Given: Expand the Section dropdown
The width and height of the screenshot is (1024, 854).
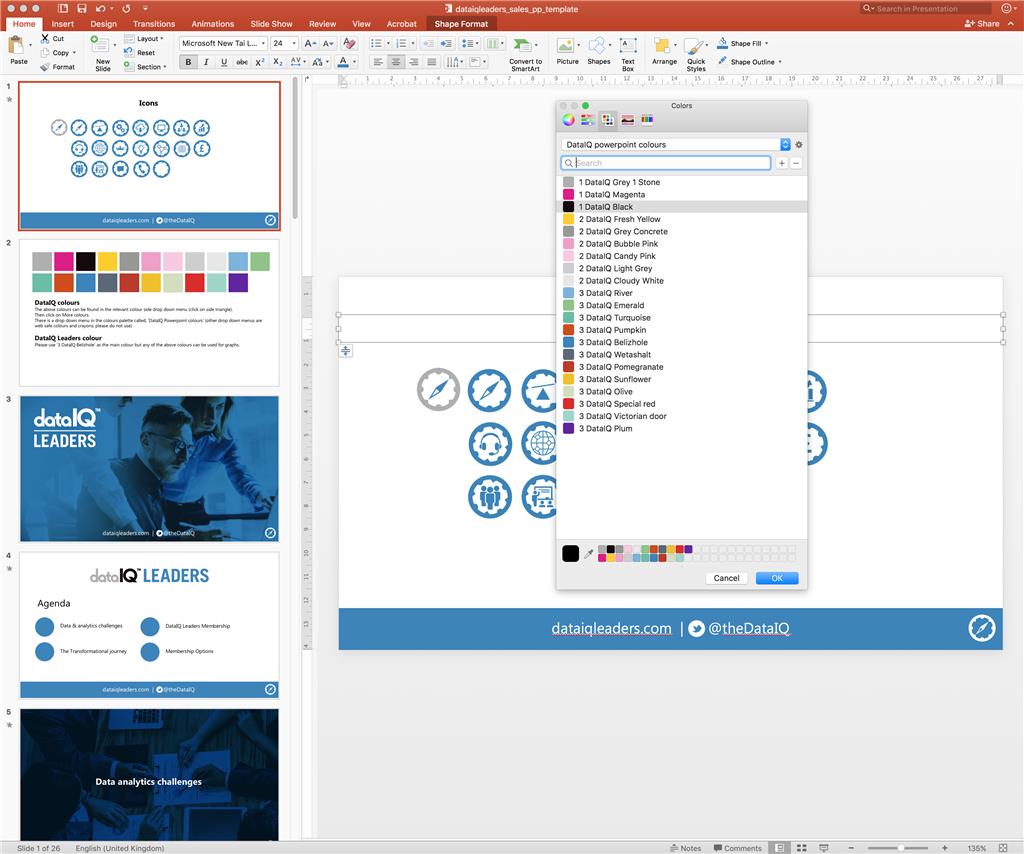Looking at the screenshot, I should tap(165, 67).
